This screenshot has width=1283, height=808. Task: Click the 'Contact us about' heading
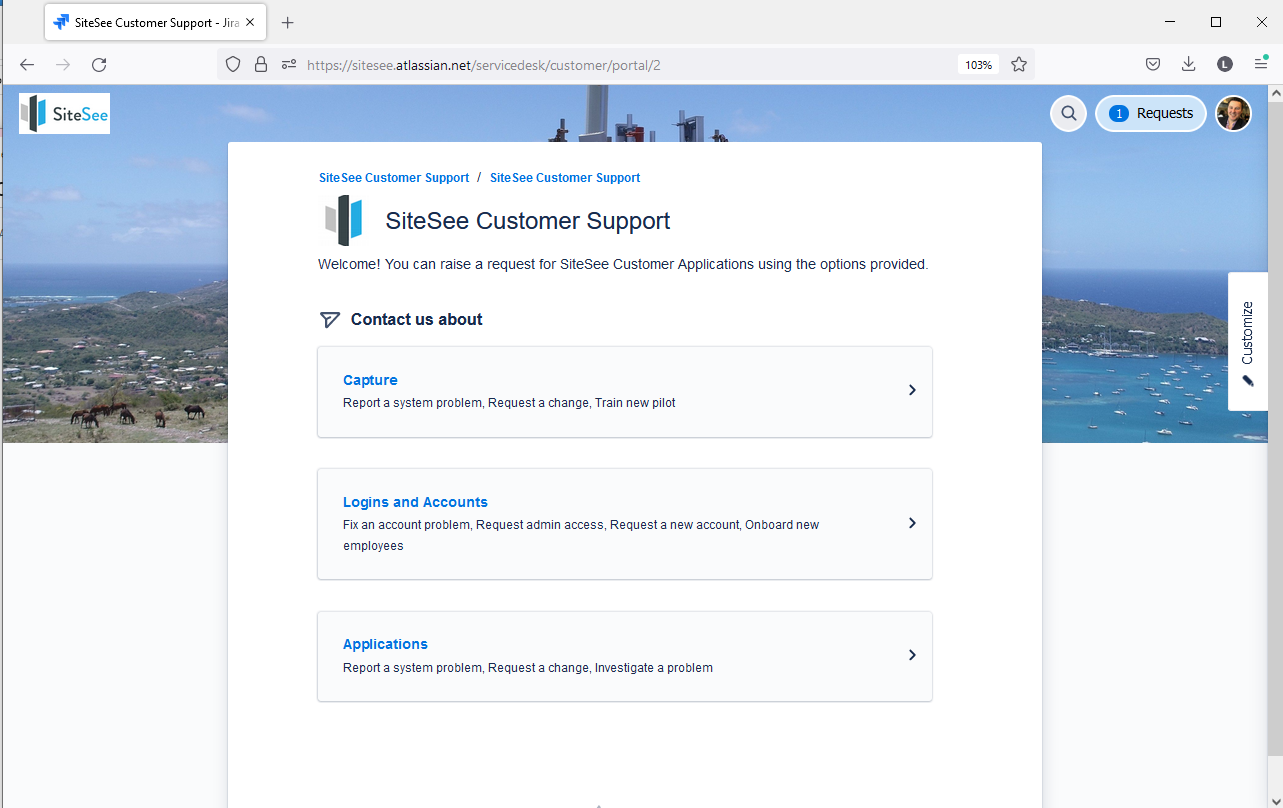(x=416, y=320)
